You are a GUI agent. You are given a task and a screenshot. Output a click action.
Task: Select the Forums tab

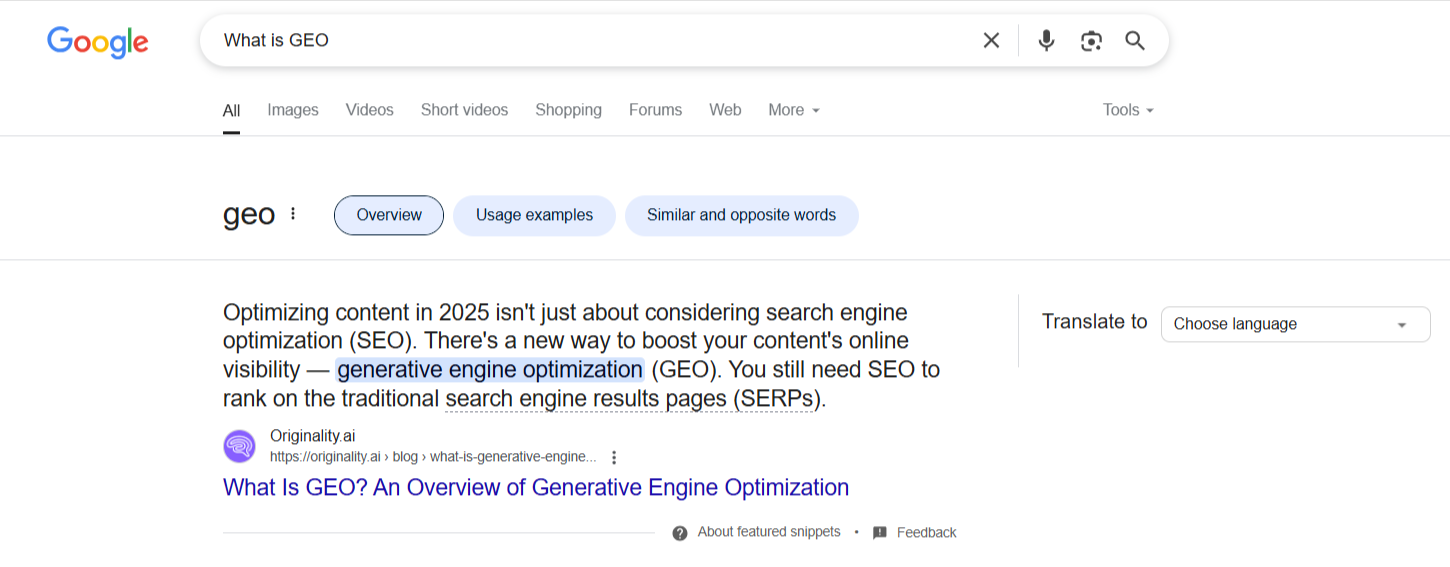(655, 110)
